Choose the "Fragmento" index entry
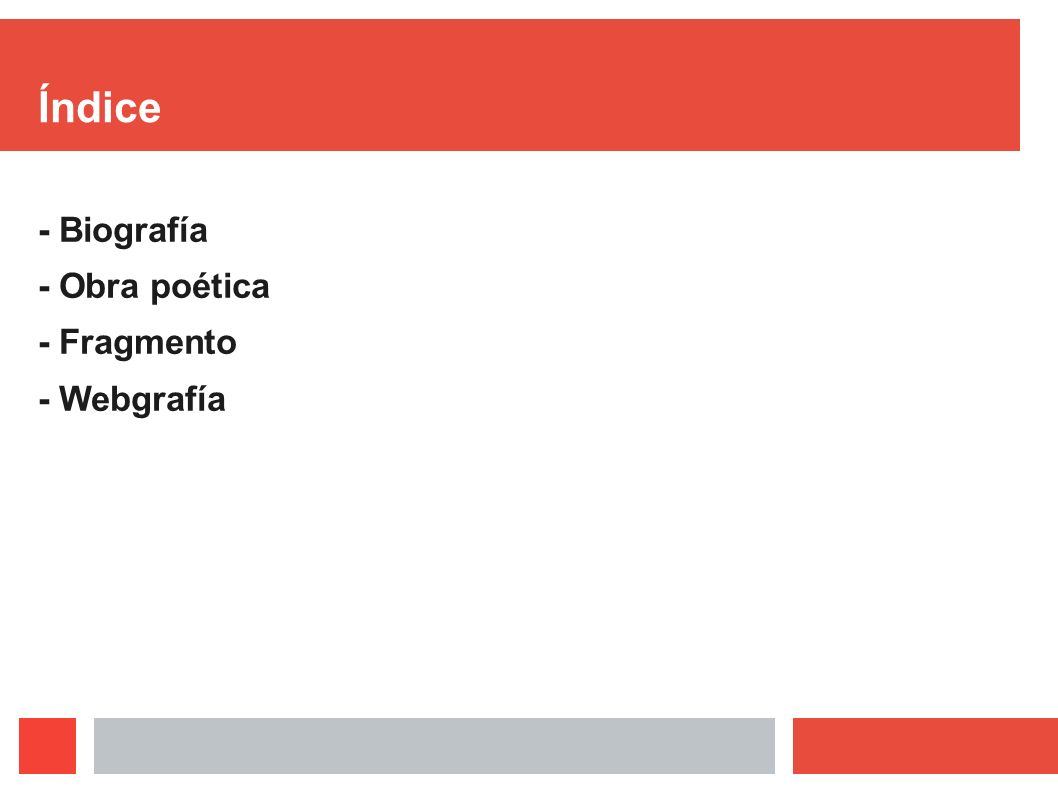 [148, 342]
